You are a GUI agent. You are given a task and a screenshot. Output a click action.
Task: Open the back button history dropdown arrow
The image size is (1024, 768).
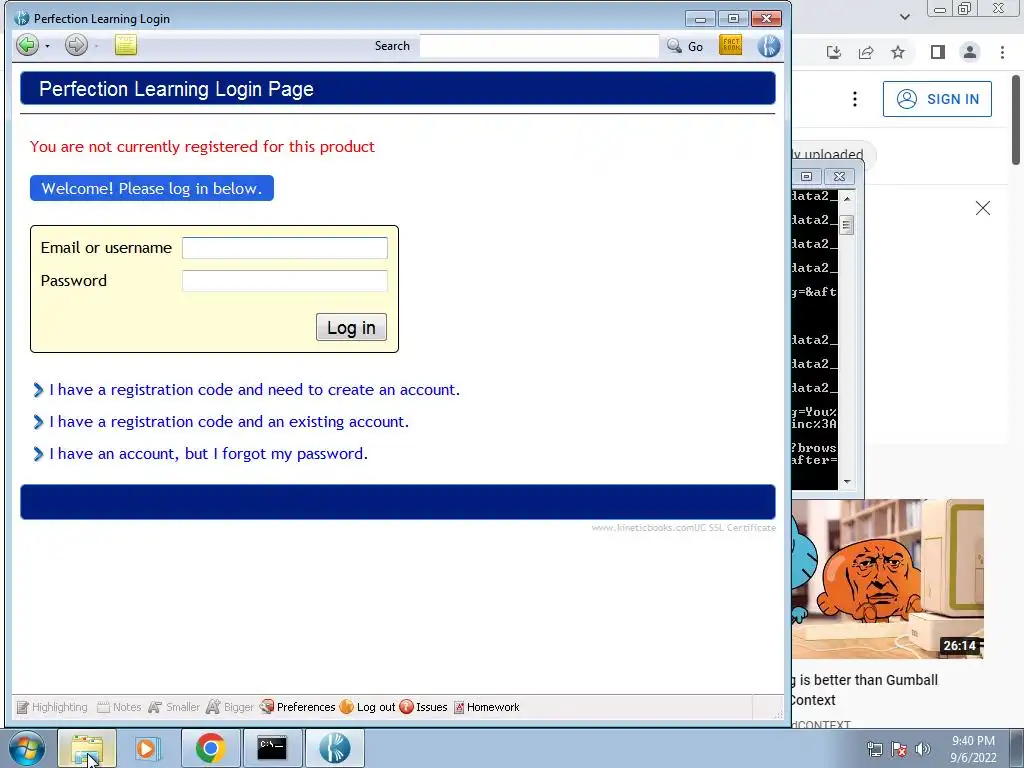pos(47,46)
